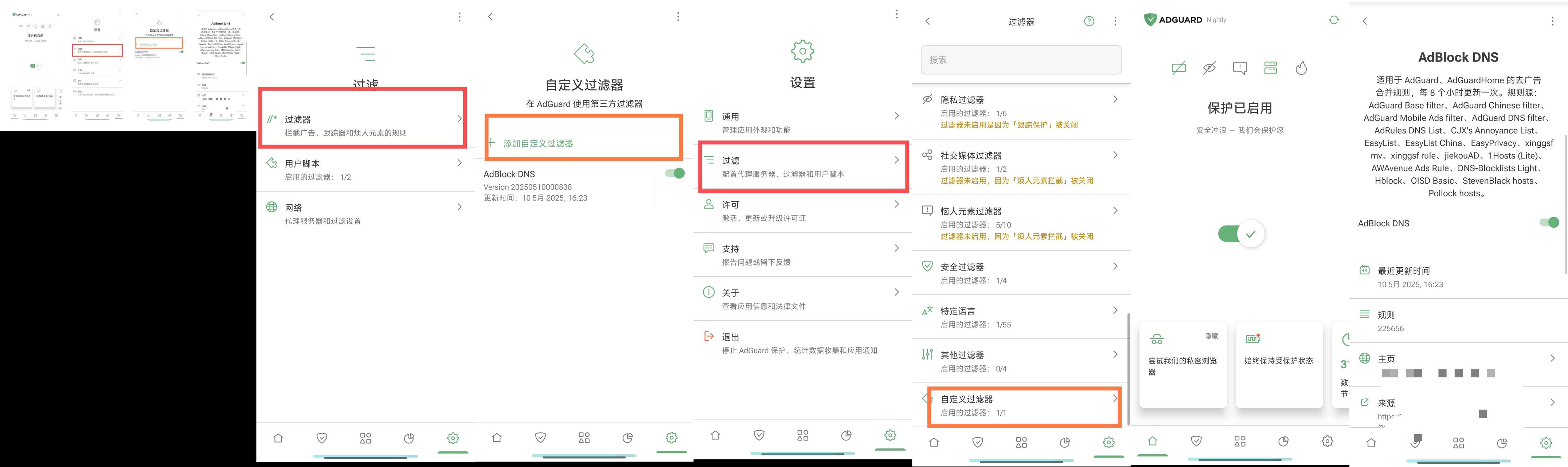1568x467 pixels.
Task: Open 隐私过滤器 chevron
Action: pyautogui.click(x=1115, y=99)
